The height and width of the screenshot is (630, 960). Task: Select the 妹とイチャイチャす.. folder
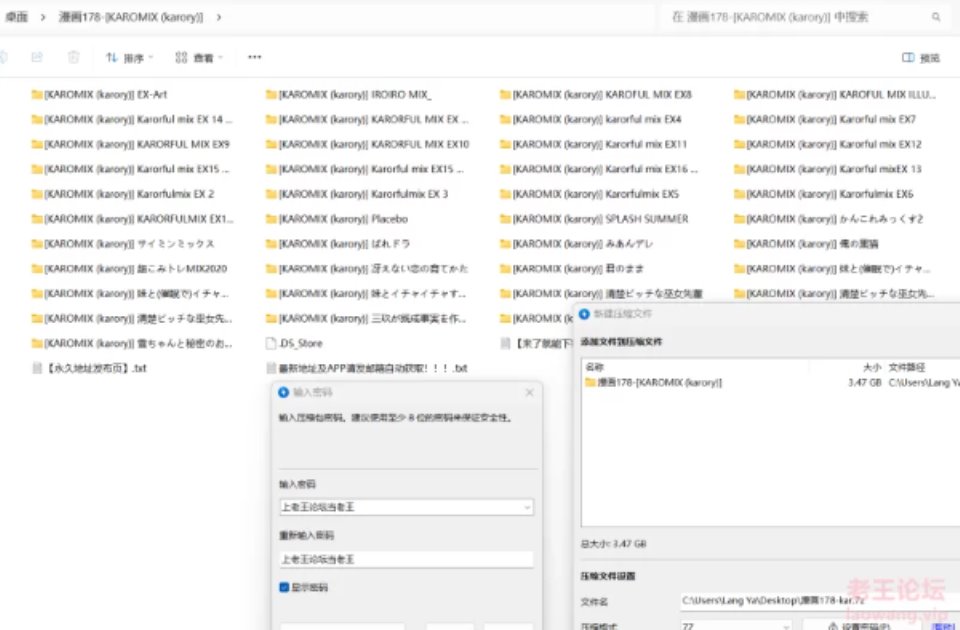(x=366, y=294)
